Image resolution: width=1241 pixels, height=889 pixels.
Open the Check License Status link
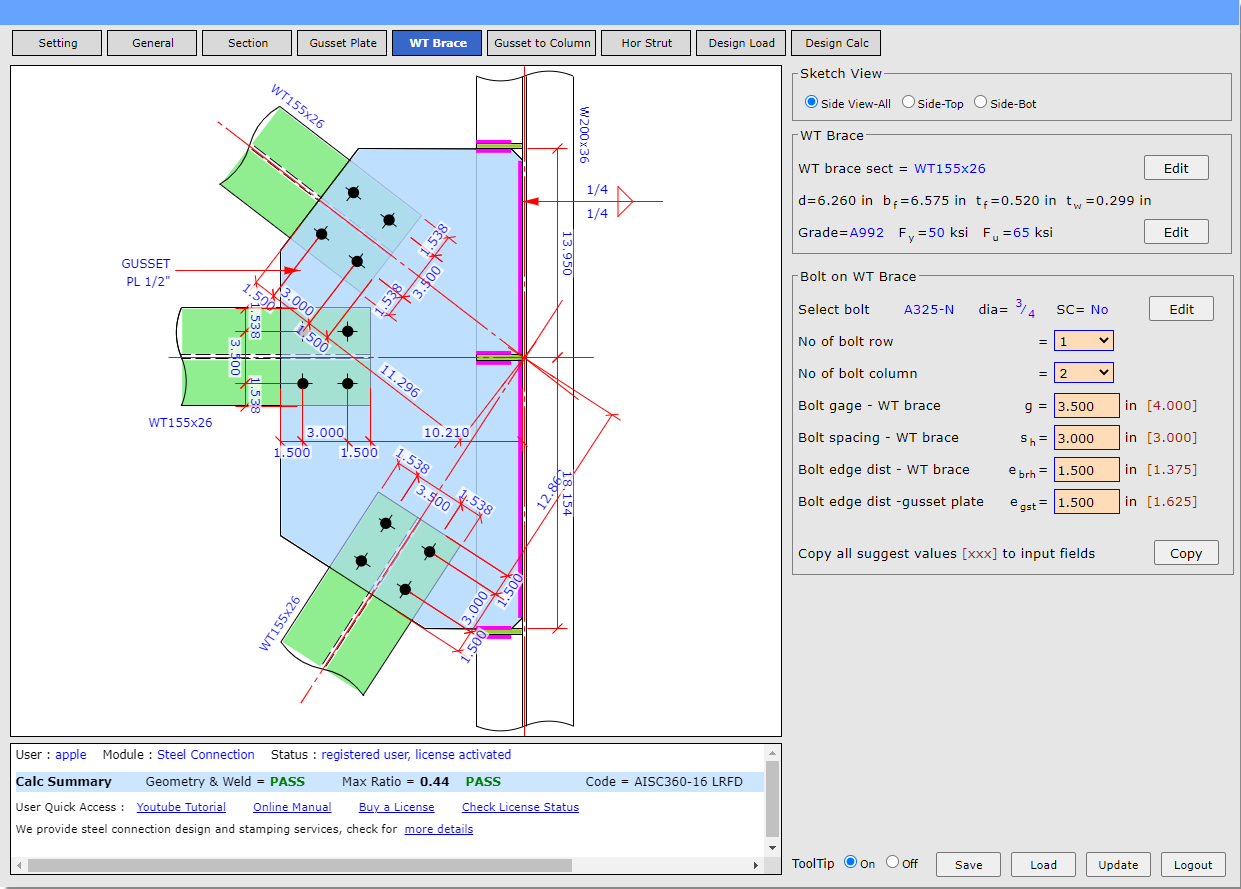click(520, 807)
